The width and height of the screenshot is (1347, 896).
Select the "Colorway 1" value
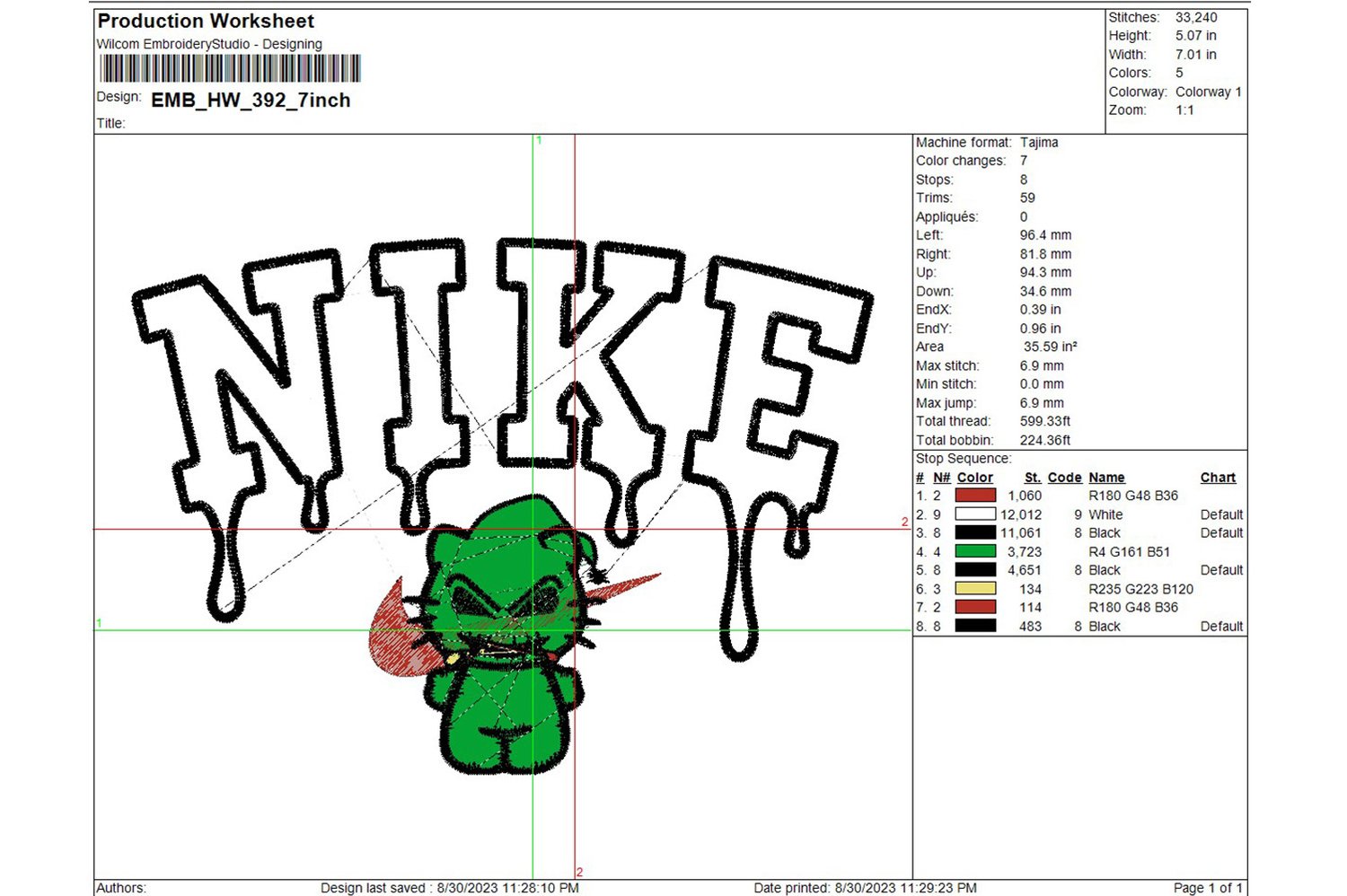pyautogui.click(x=1209, y=92)
